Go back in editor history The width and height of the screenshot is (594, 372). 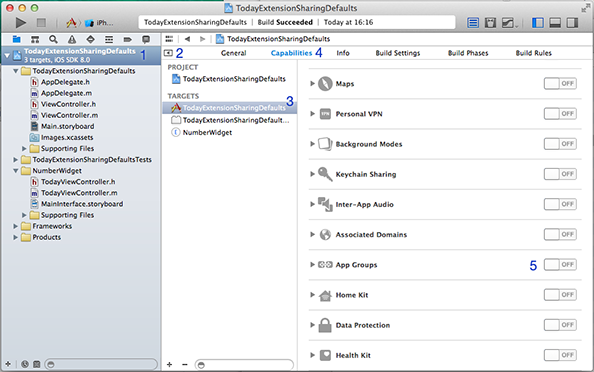(x=187, y=39)
